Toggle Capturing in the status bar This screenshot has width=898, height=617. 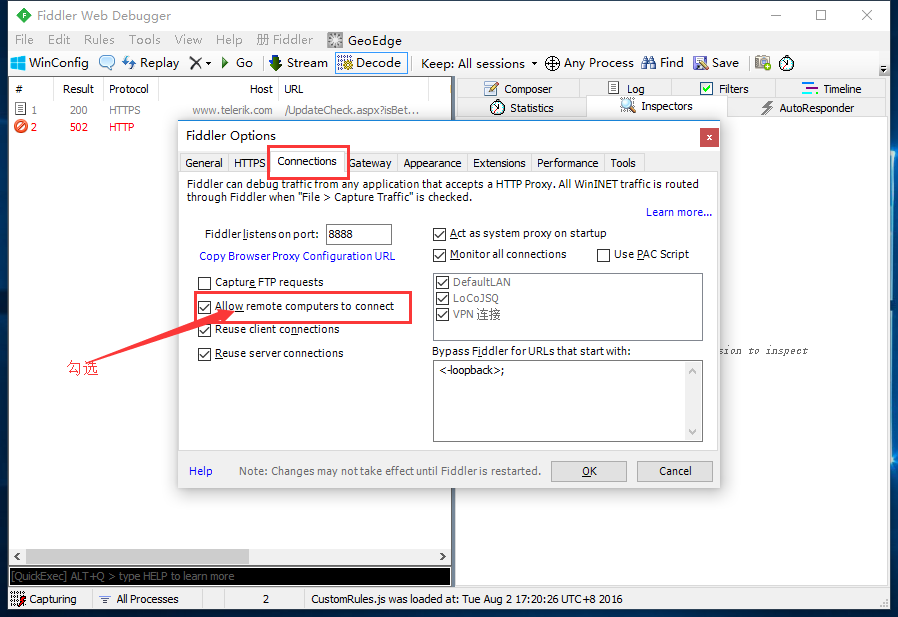tap(44, 599)
